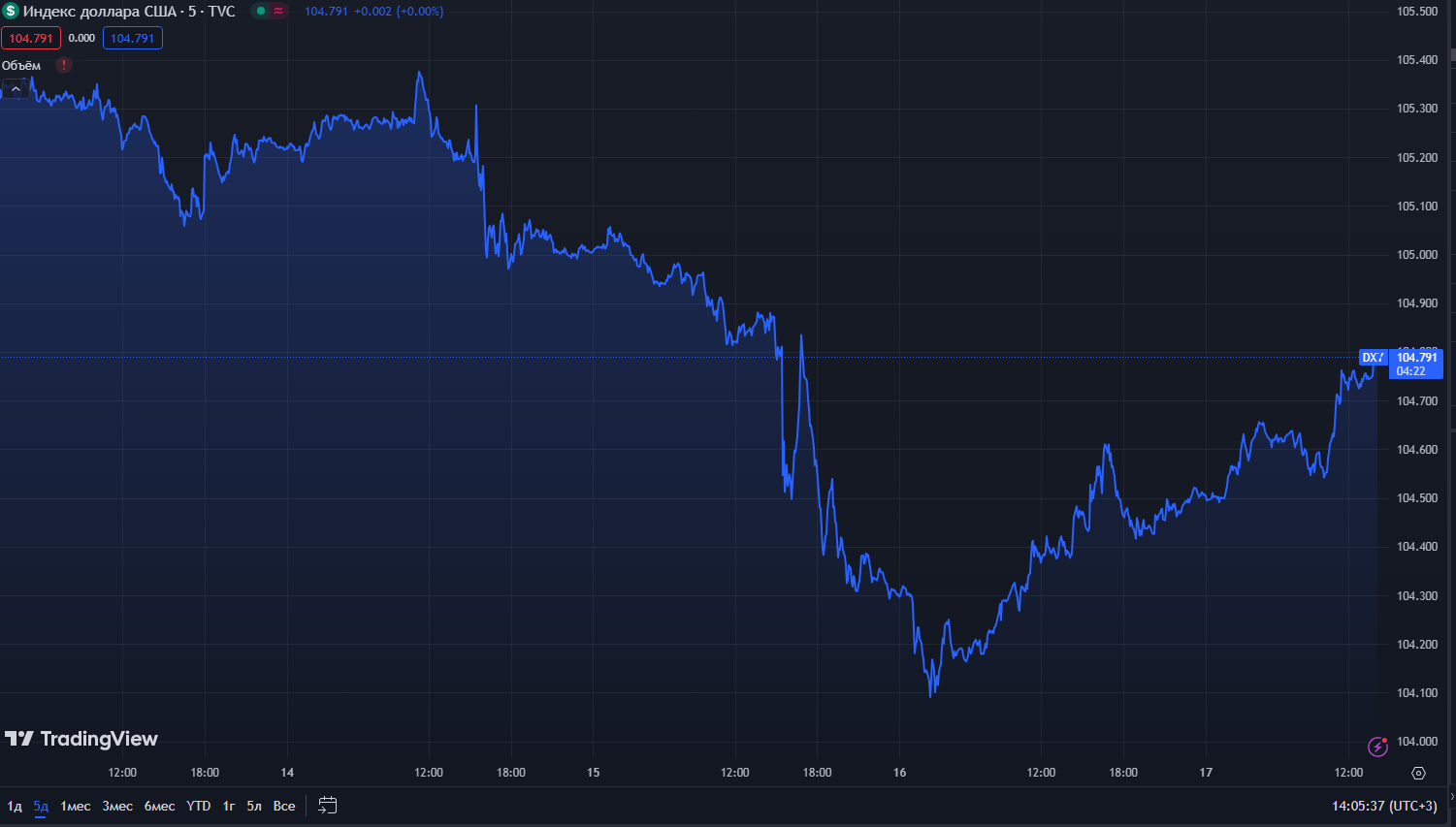
Task: Switch to the 1д time range
Action: click(15, 806)
